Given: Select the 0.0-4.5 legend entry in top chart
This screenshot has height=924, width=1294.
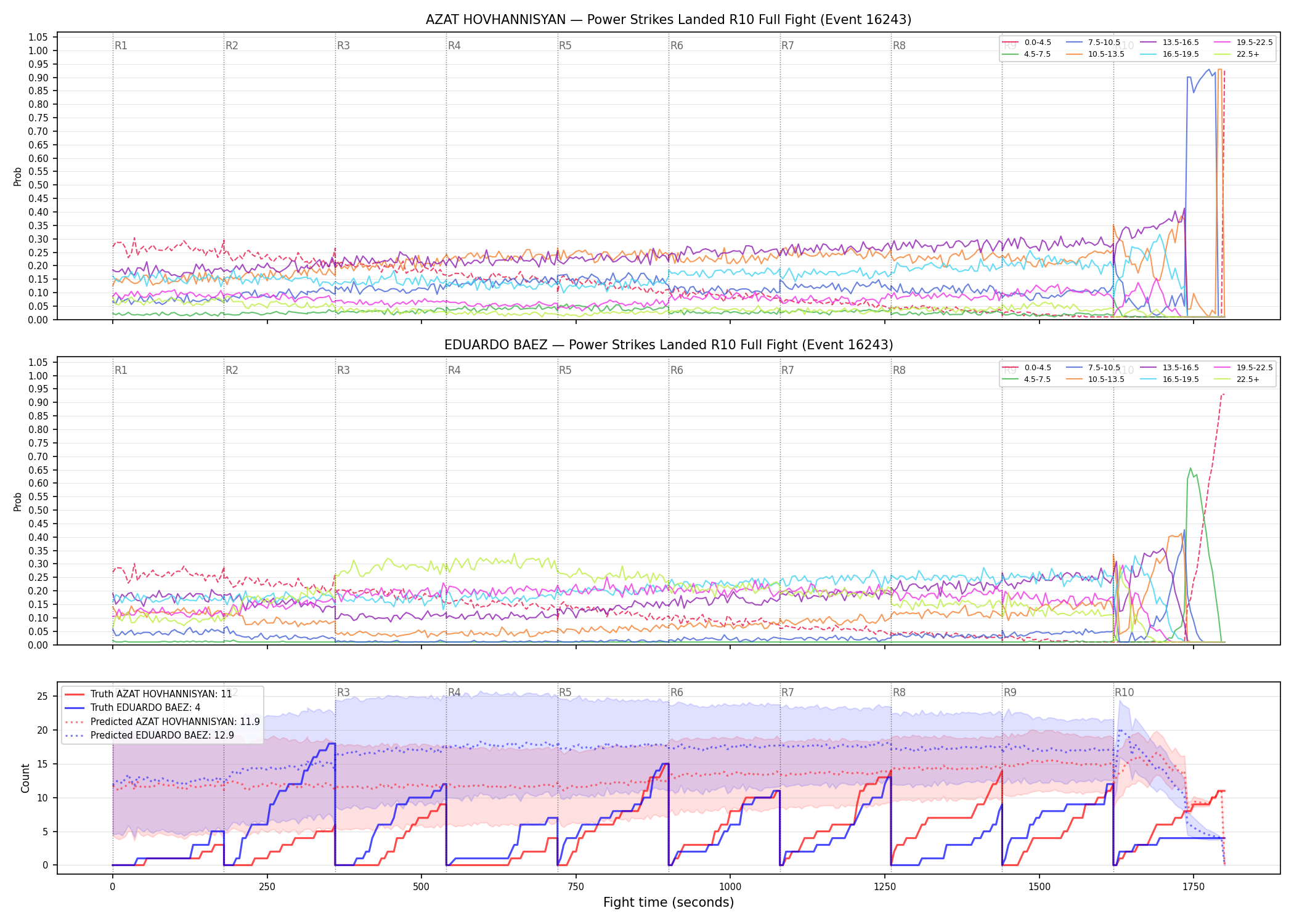Looking at the screenshot, I should (1027, 43).
